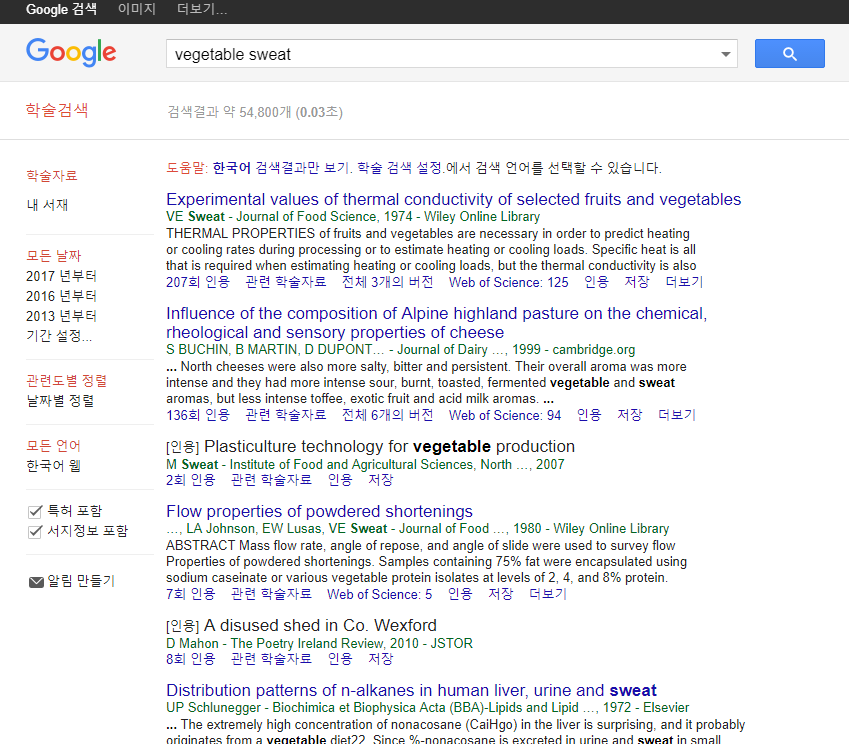
Task: Click 7회 인용 citation count
Action: point(191,594)
